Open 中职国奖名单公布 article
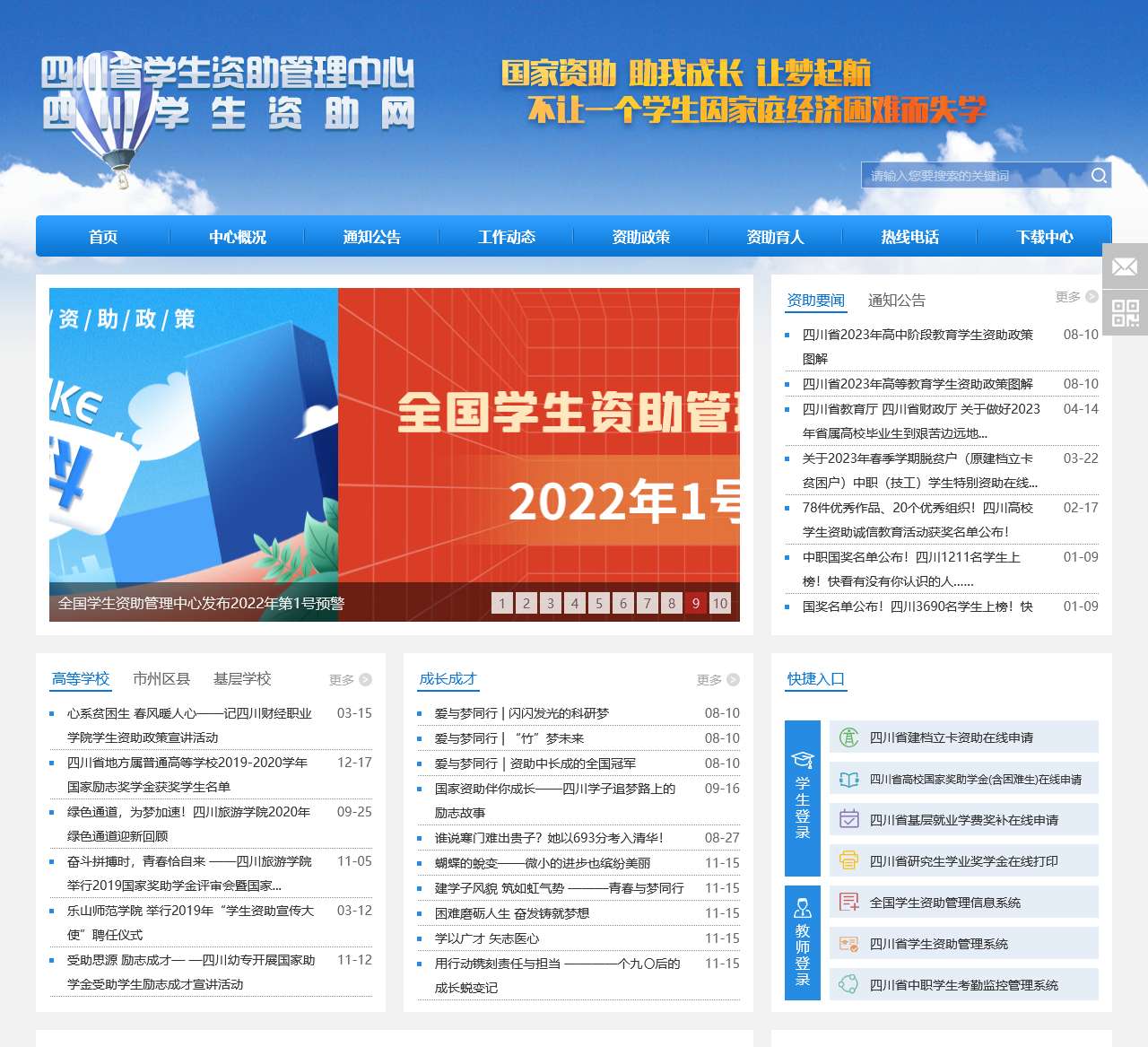1148x1047 pixels. click(x=911, y=569)
